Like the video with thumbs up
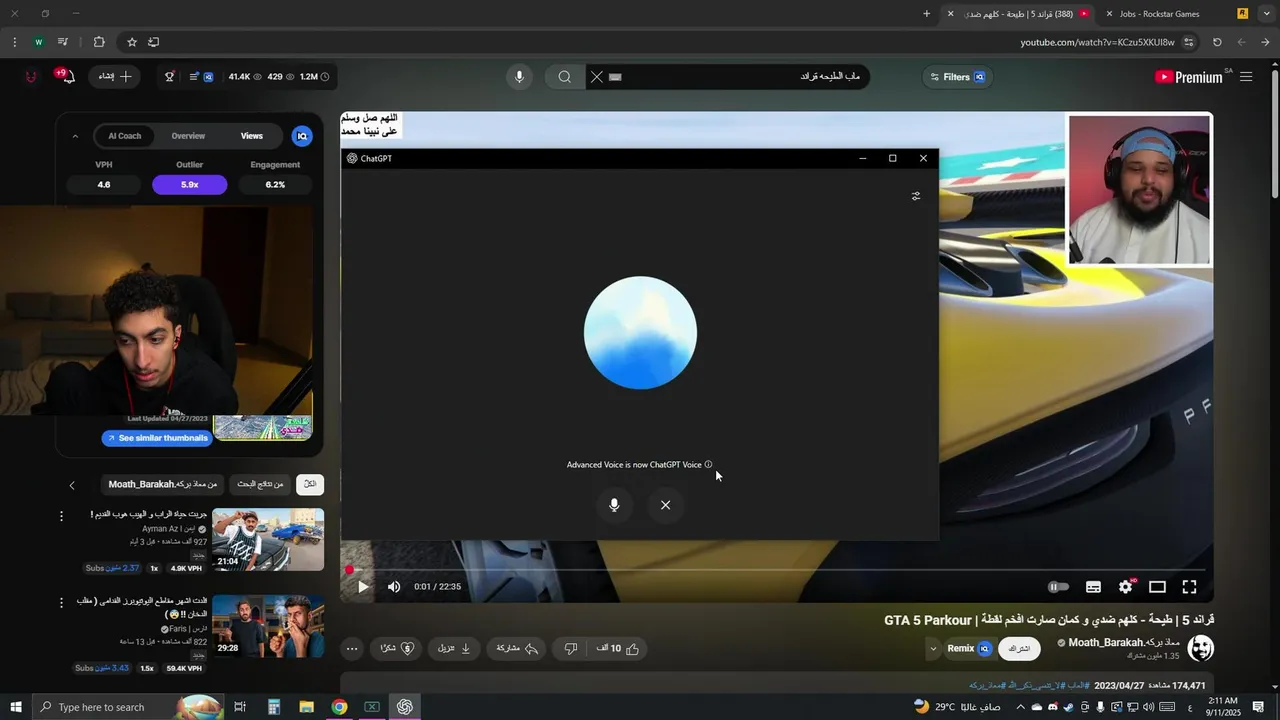Image resolution: width=1280 pixels, height=720 pixels. 618,648
